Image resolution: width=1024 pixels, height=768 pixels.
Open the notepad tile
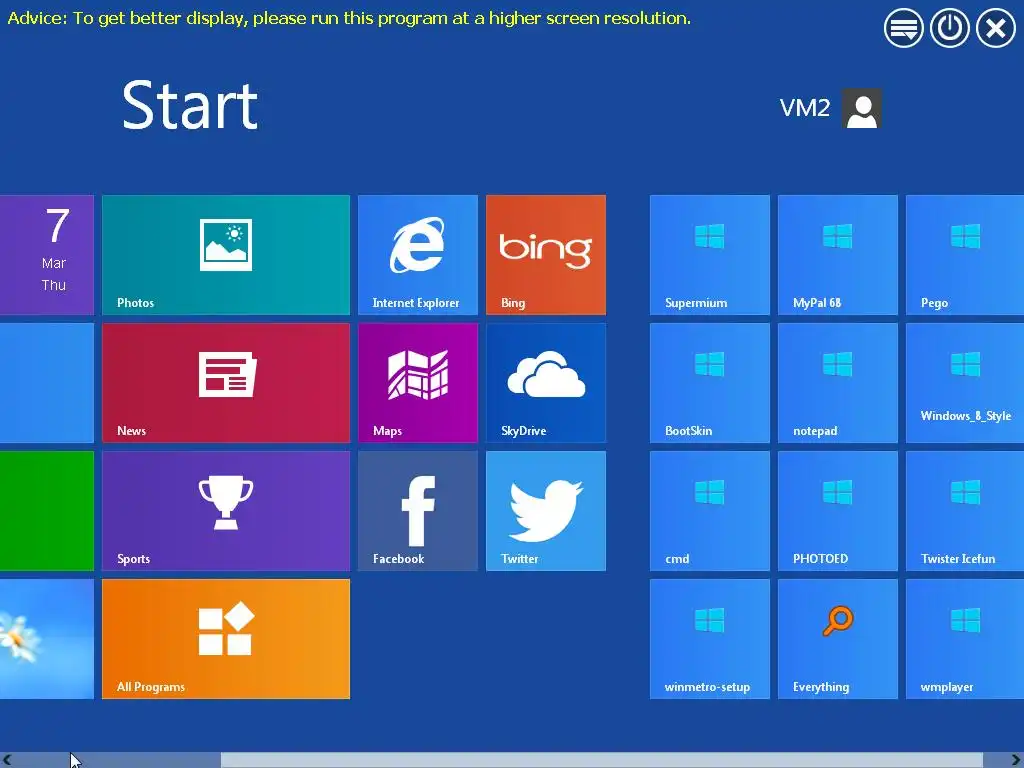[838, 383]
